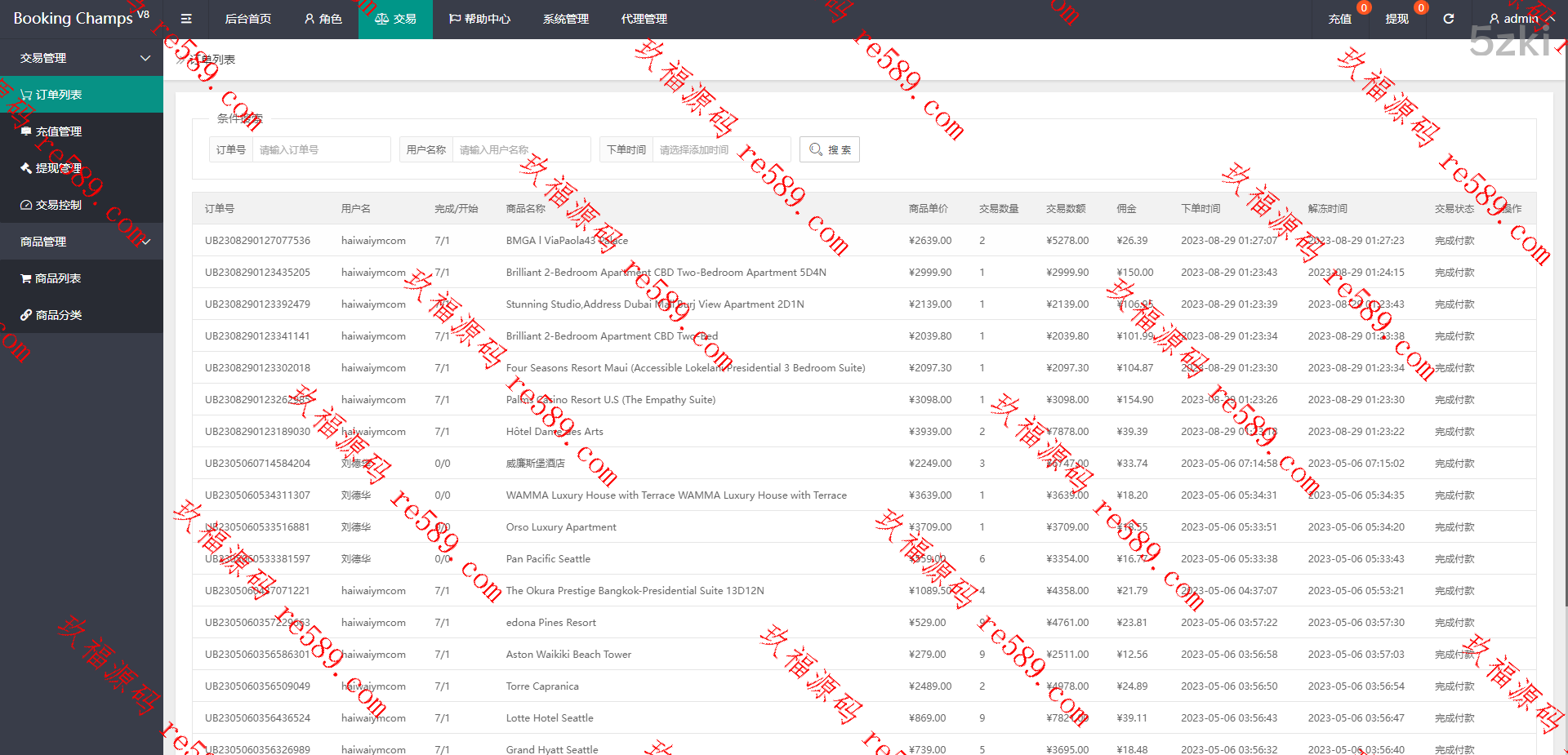Focus the 订单号 input field

pyautogui.click(x=321, y=149)
